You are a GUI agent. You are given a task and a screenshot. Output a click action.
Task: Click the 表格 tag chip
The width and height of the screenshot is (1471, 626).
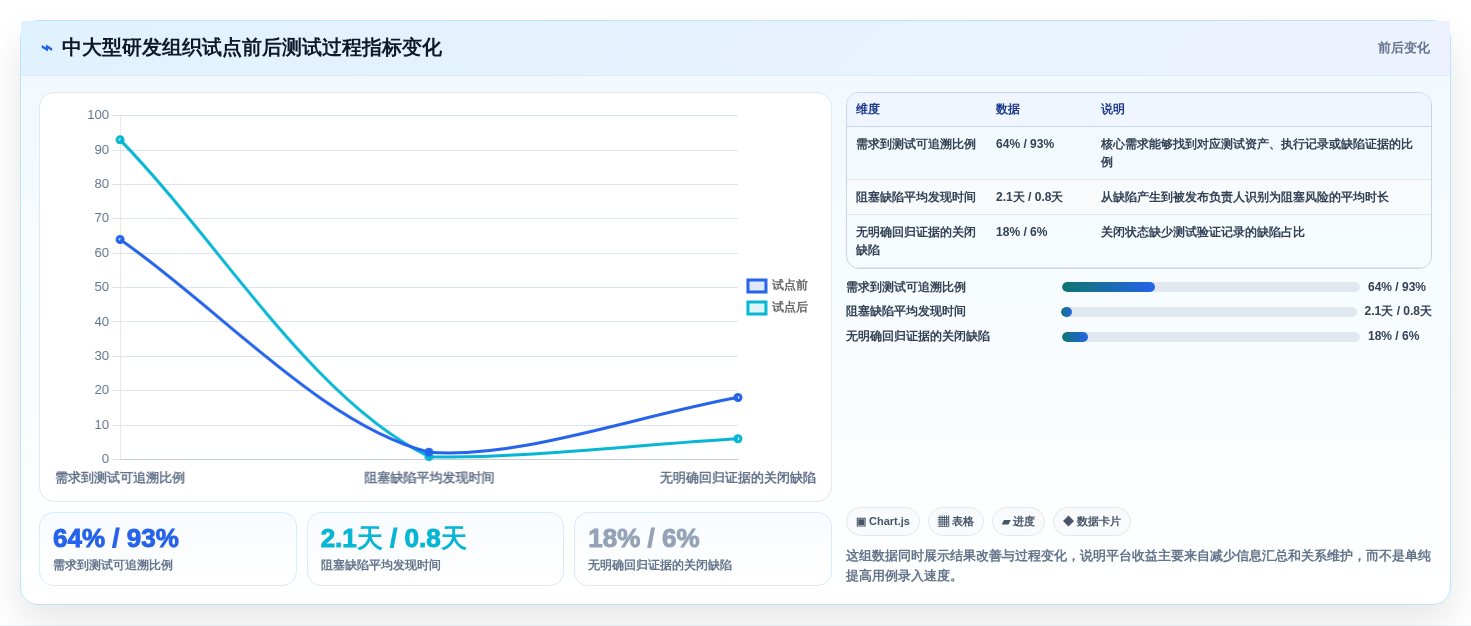(x=956, y=521)
